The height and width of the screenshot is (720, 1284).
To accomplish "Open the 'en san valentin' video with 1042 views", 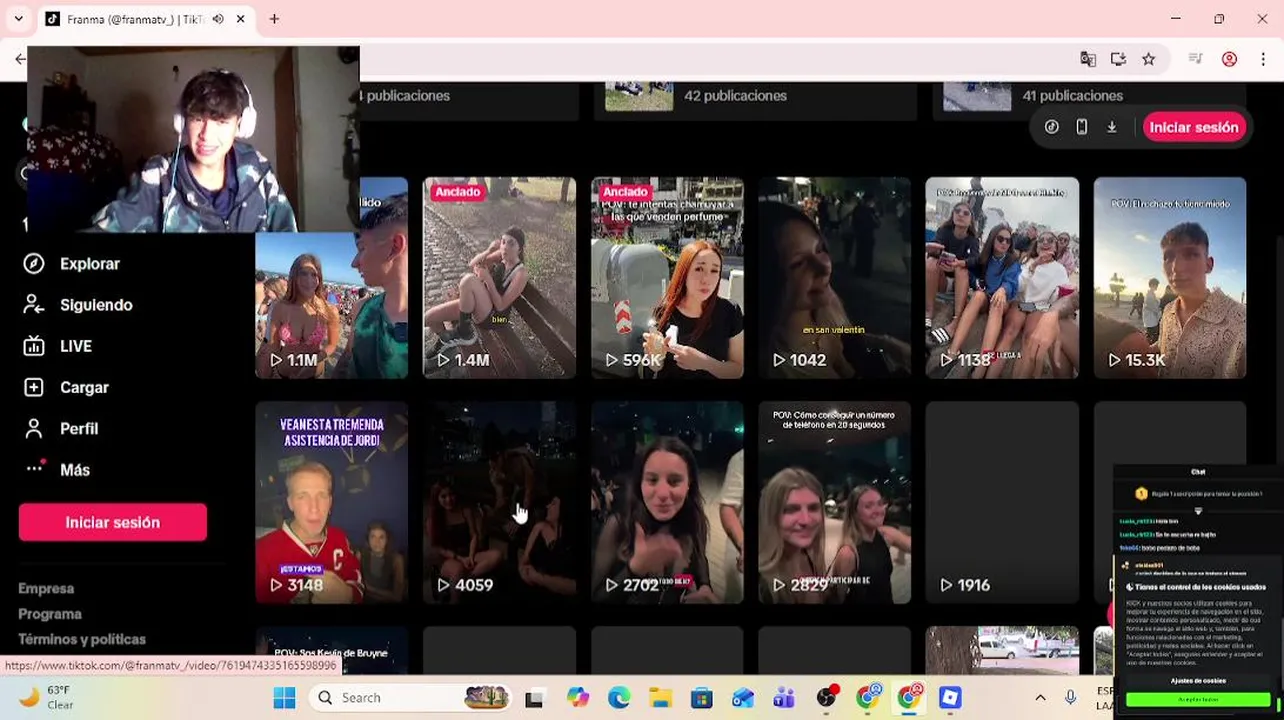I will click(x=834, y=278).
